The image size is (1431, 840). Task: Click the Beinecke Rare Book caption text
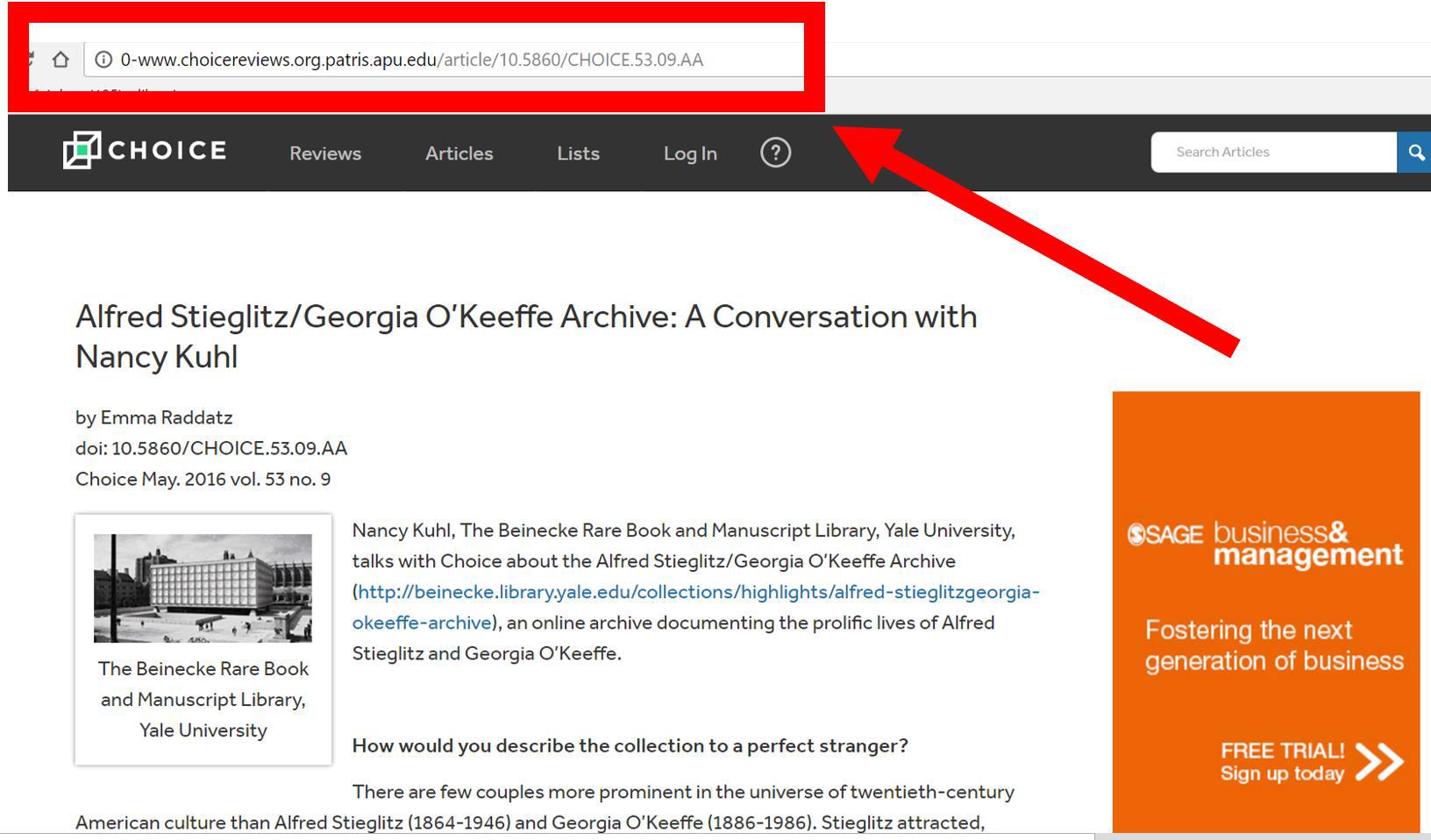[203, 700]
